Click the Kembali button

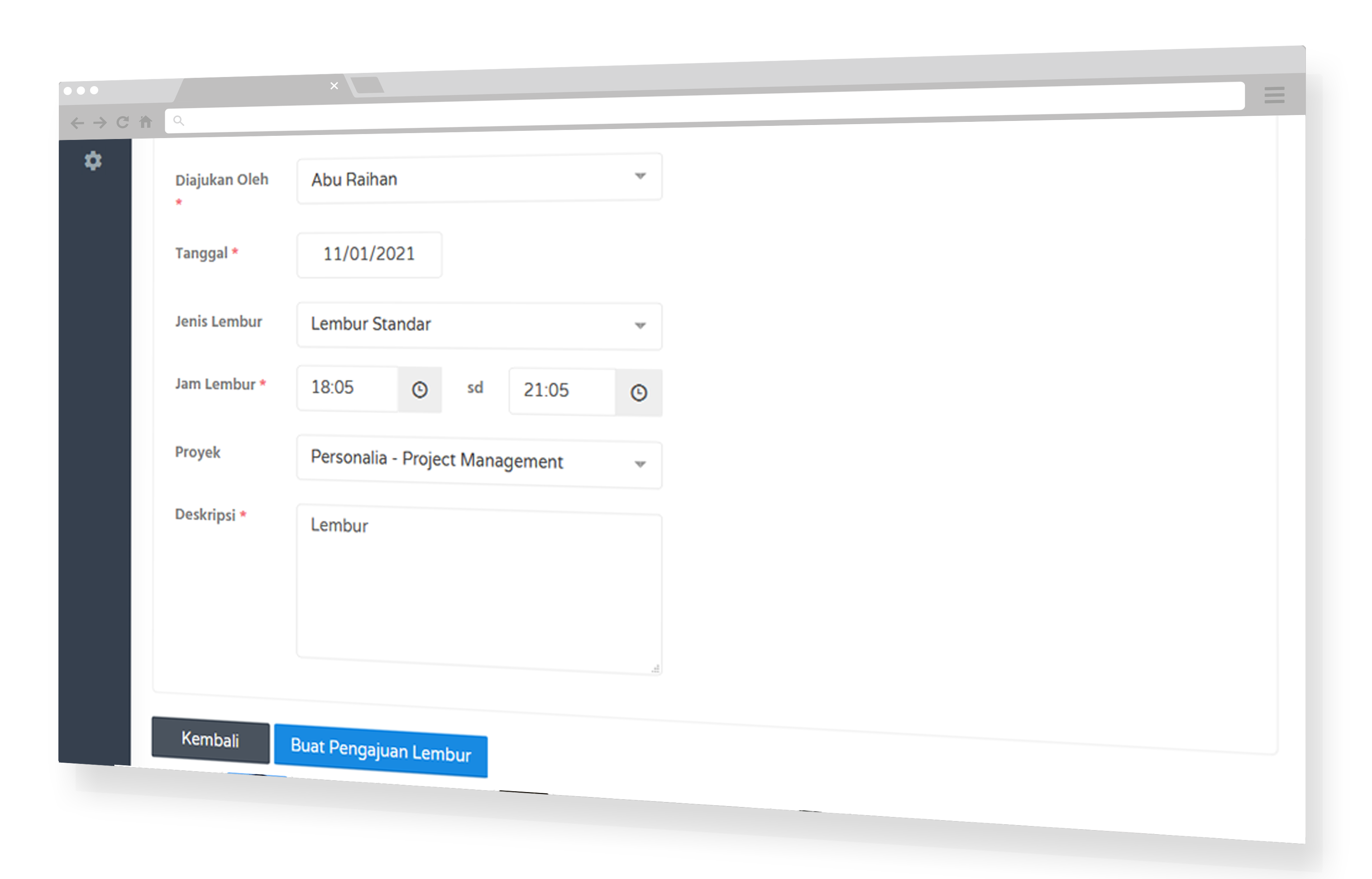tap(210, 740)
